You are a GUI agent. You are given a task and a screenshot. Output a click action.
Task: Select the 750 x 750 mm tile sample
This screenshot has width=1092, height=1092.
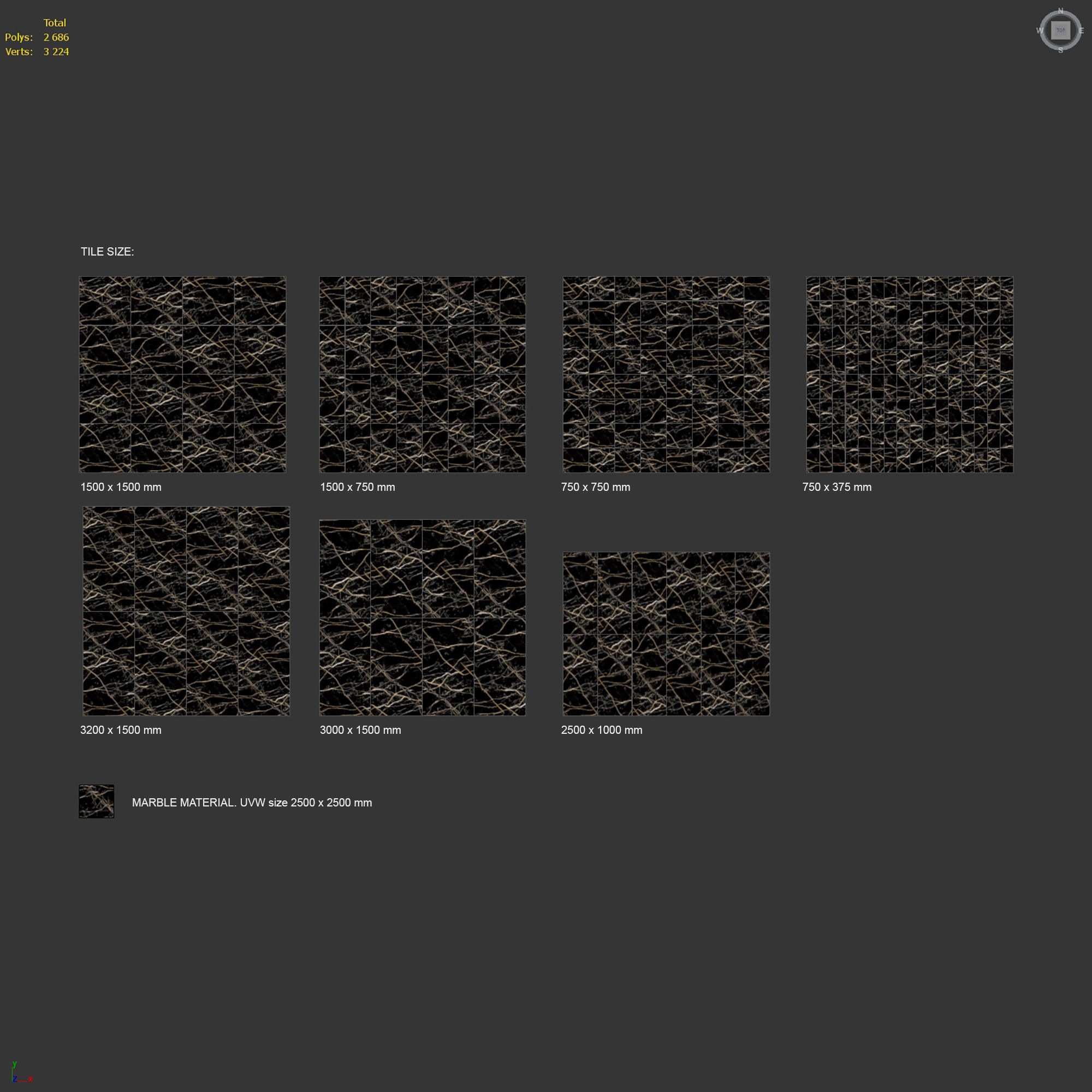pos(666,374)
